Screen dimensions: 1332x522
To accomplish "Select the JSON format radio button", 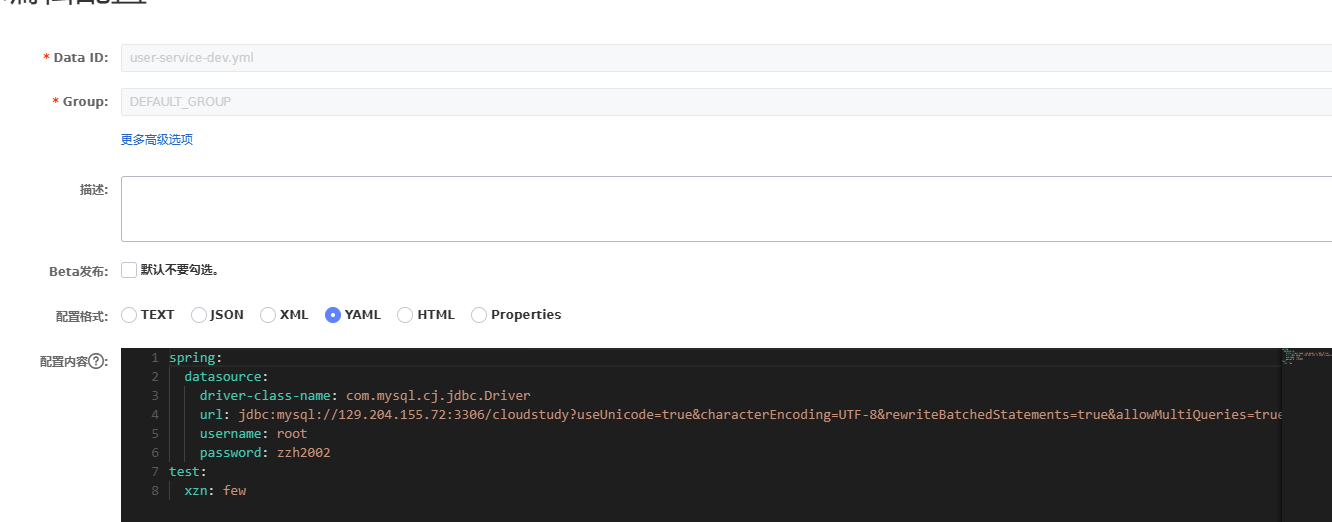I will click(x=199, y=315).
